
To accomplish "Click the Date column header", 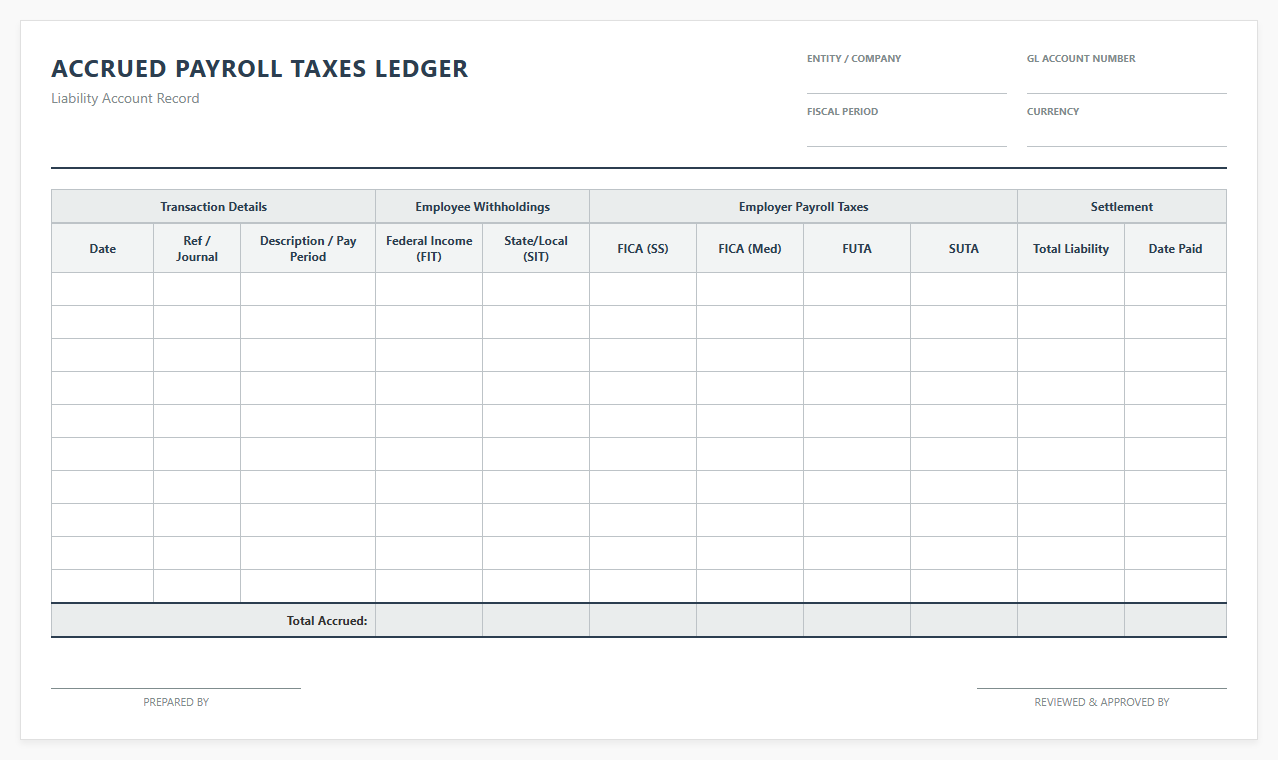I will click(103, 248).
